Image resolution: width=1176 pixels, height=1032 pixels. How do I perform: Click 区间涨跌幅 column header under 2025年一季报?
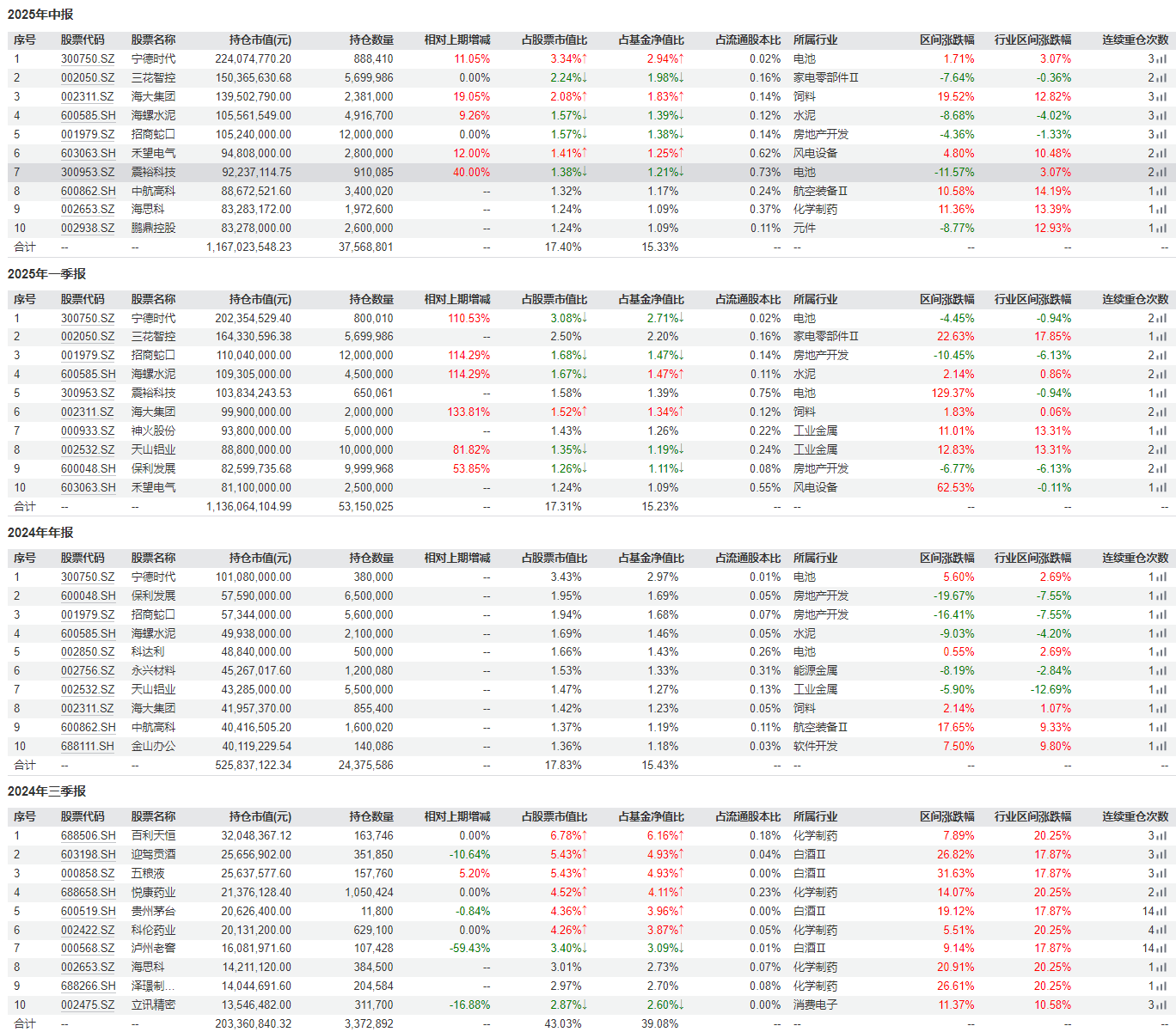pyautogui.click(x=947, y=300)
